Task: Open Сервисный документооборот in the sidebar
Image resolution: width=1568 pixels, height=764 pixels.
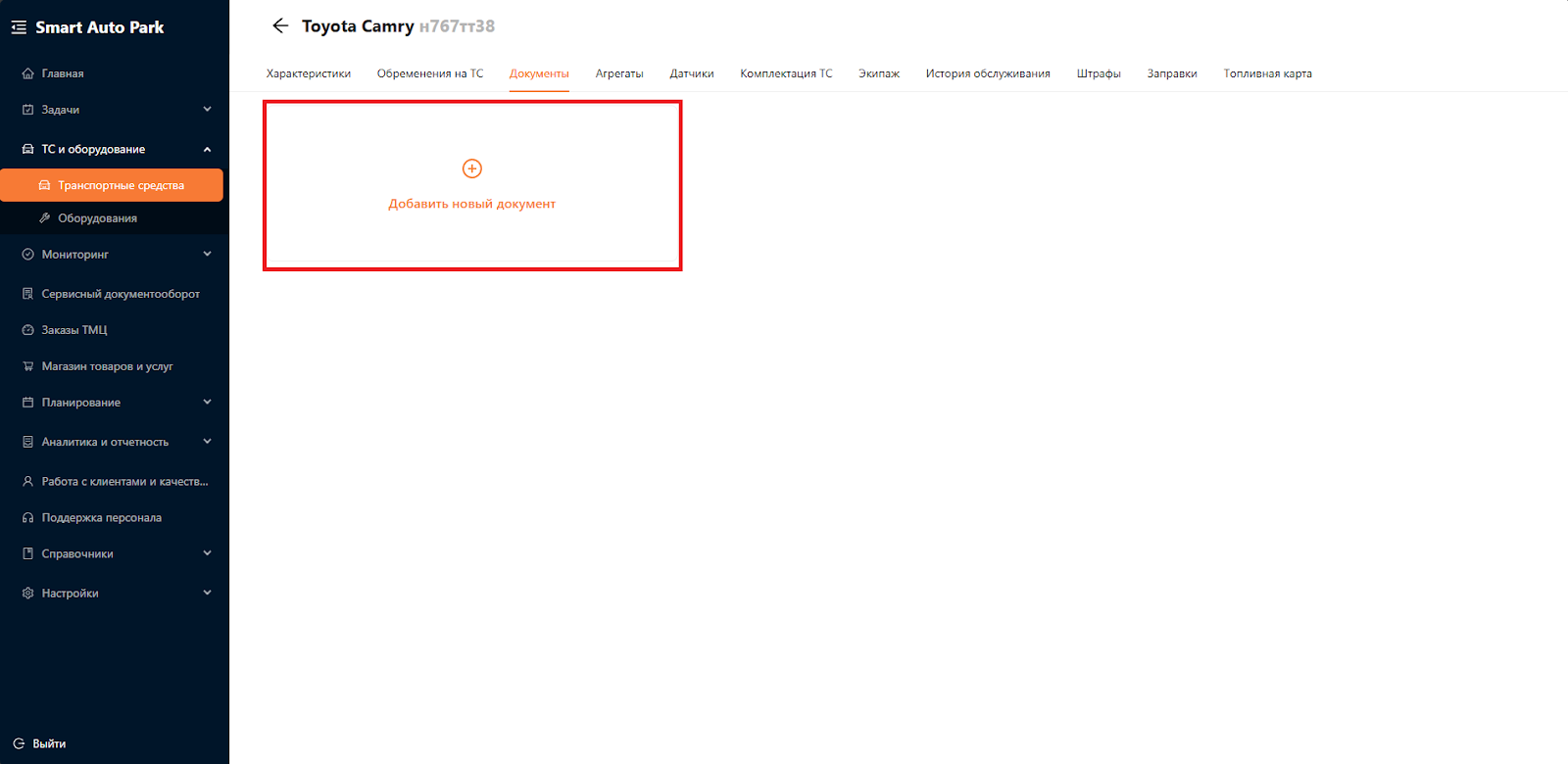Action: [x=120, y=294]
